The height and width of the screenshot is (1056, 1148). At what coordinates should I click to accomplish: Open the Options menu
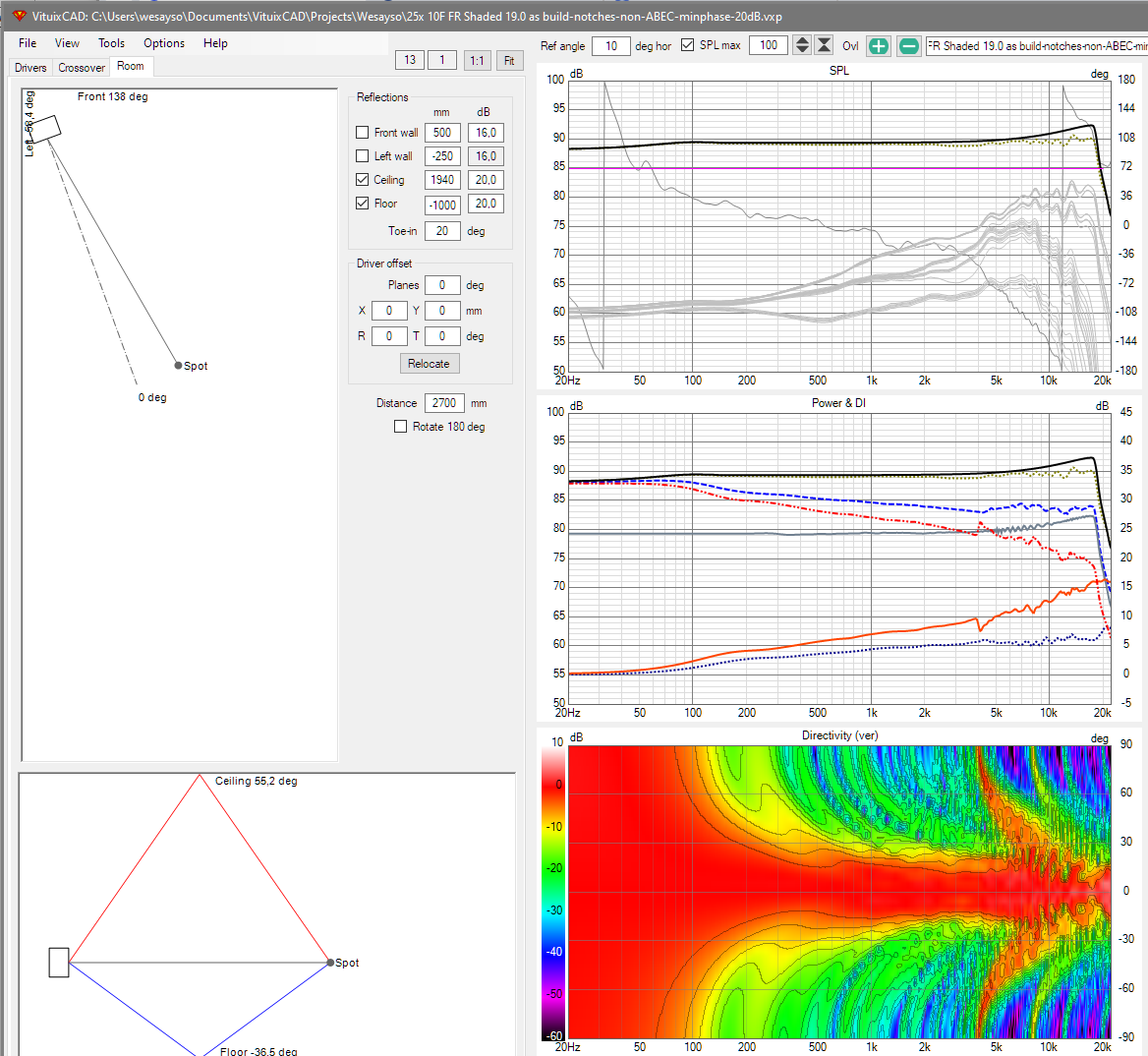pyautogui.click(x=164, y=43)
